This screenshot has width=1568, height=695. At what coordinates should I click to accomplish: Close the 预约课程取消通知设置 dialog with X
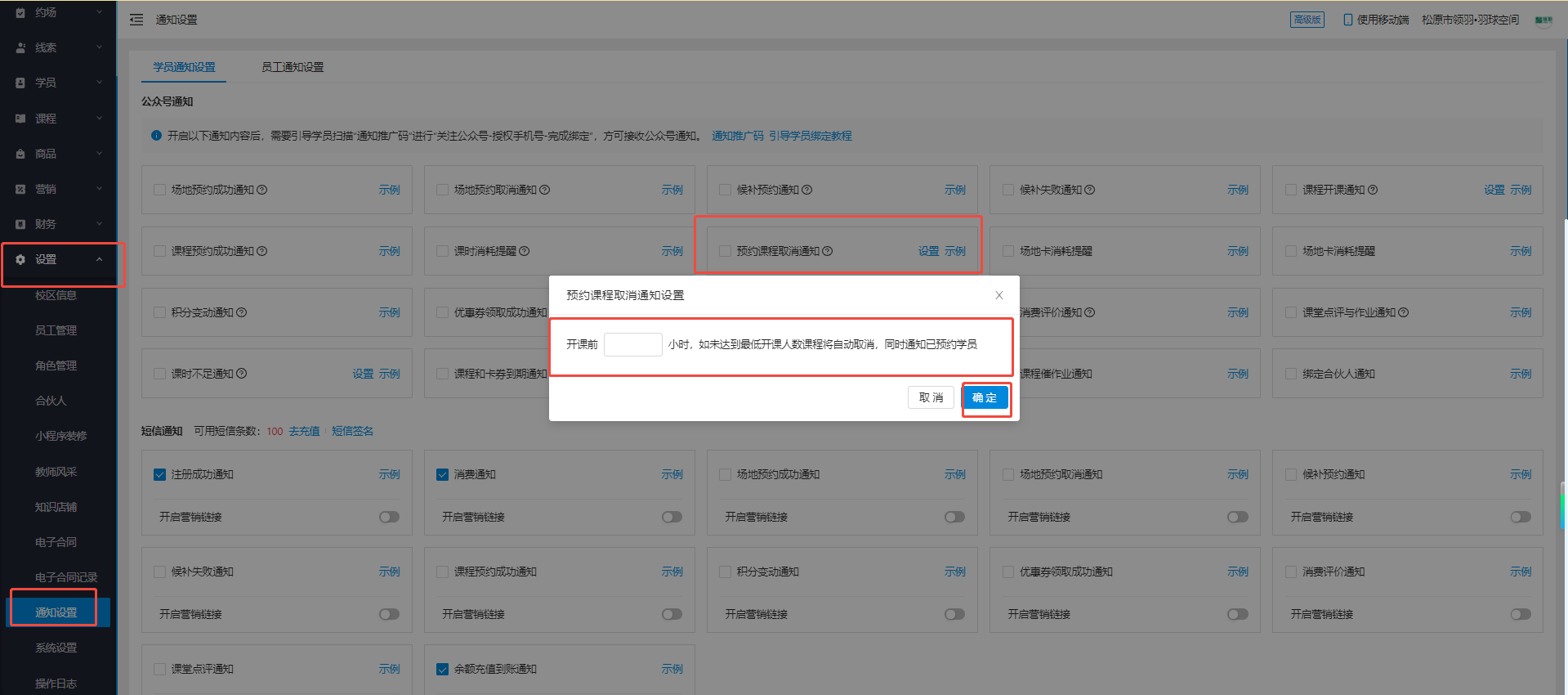(x=999, y=295)
